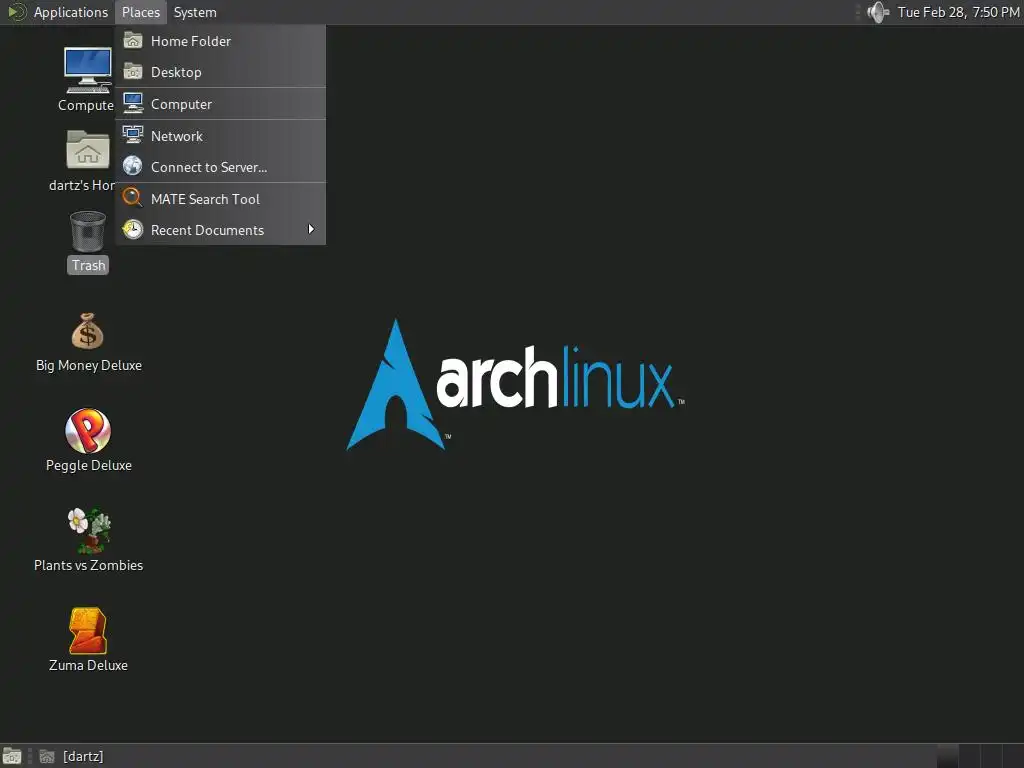Click the clock icon of Recent Documents
1024x768 pixels.
tap(133, 229)
